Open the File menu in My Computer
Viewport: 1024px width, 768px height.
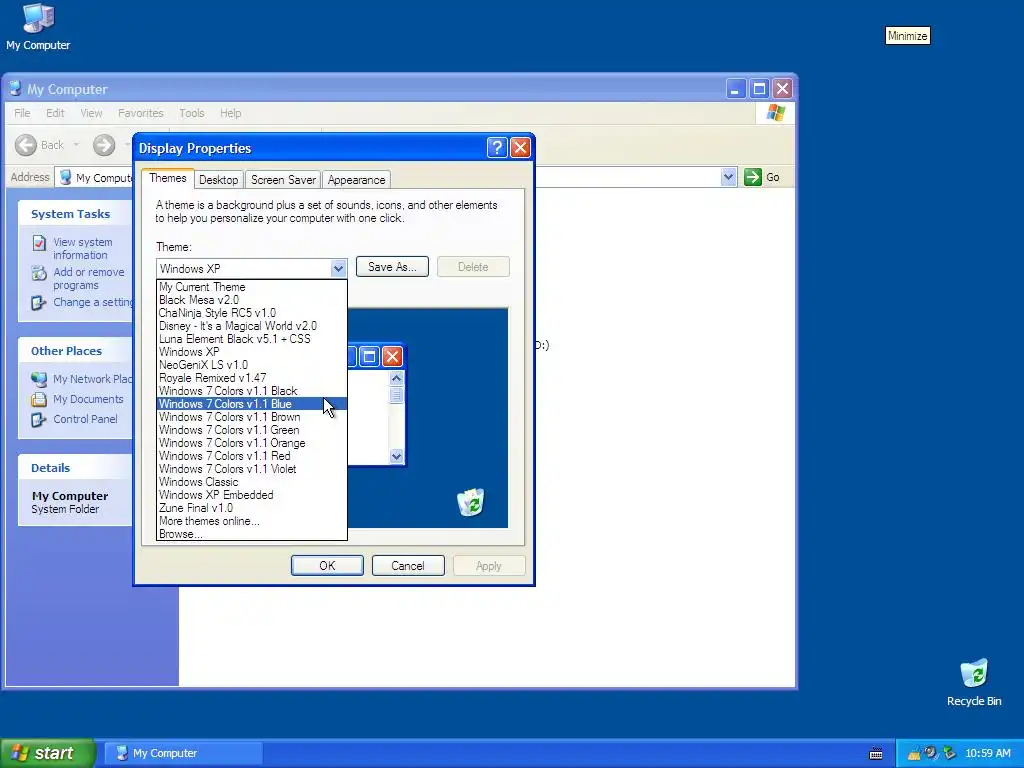(22, 113)
